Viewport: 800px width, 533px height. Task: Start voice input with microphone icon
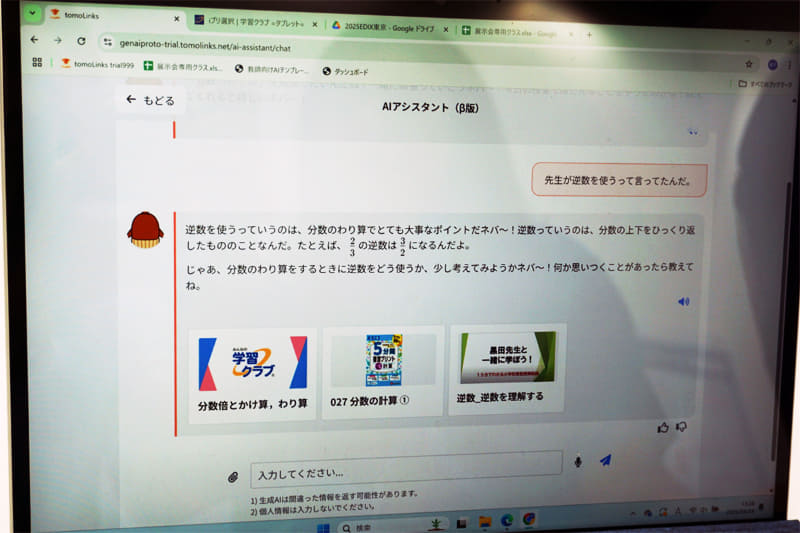point(578,462)
